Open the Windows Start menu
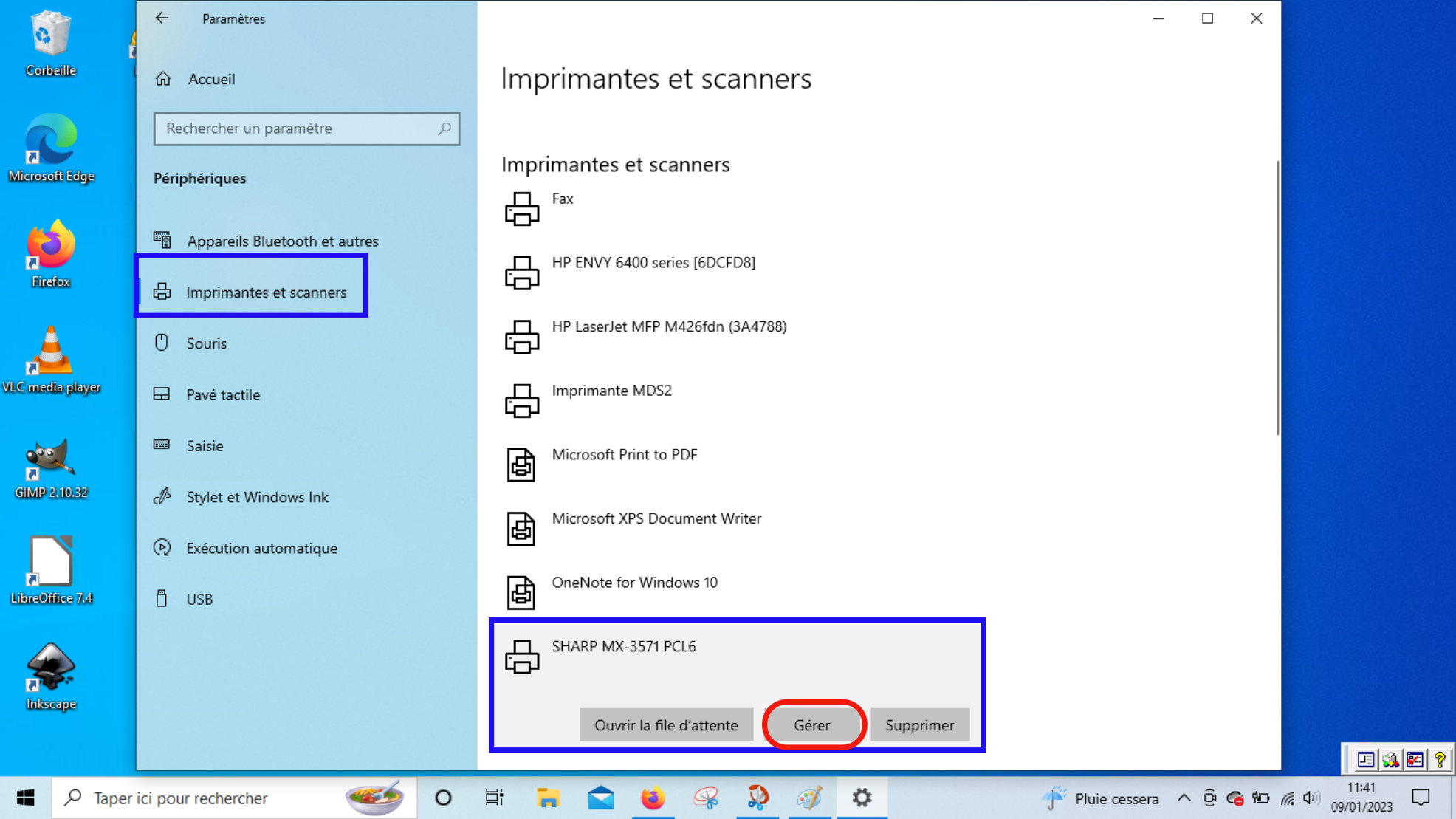Screen dimensions: 1456x819 25,798
